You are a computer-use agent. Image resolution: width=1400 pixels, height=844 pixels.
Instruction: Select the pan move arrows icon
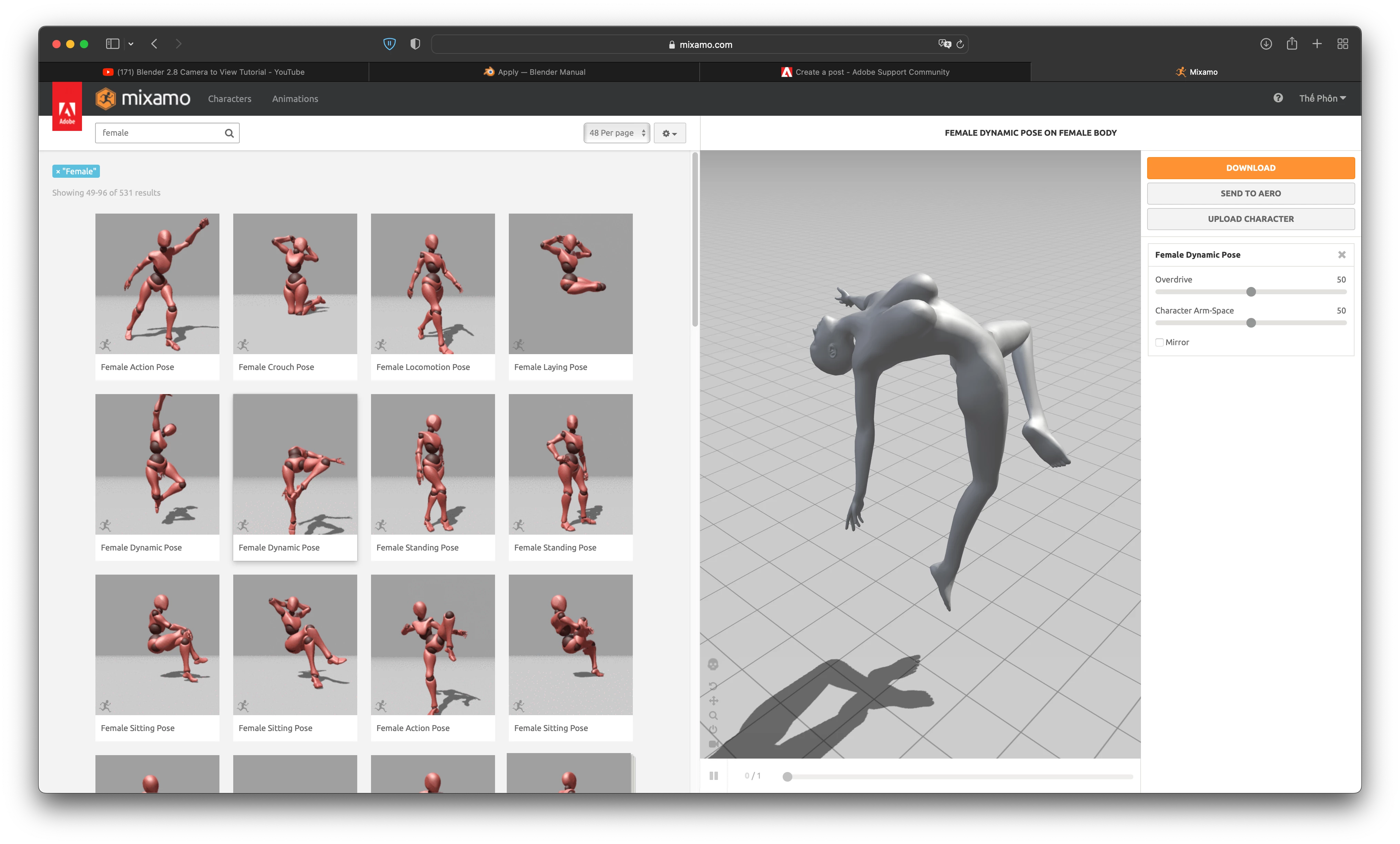tap(713, 700)
